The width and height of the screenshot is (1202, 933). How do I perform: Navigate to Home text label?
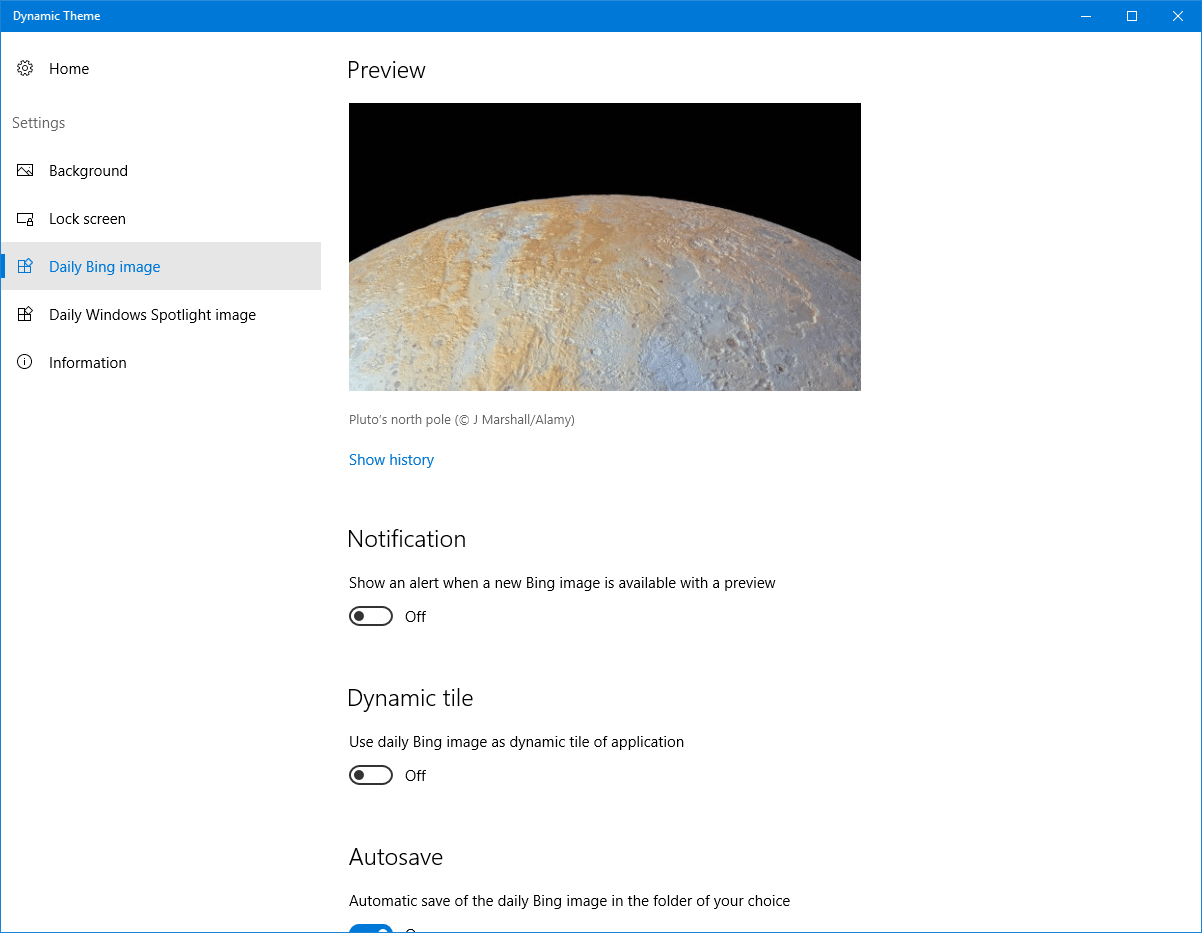click(69, 69)
